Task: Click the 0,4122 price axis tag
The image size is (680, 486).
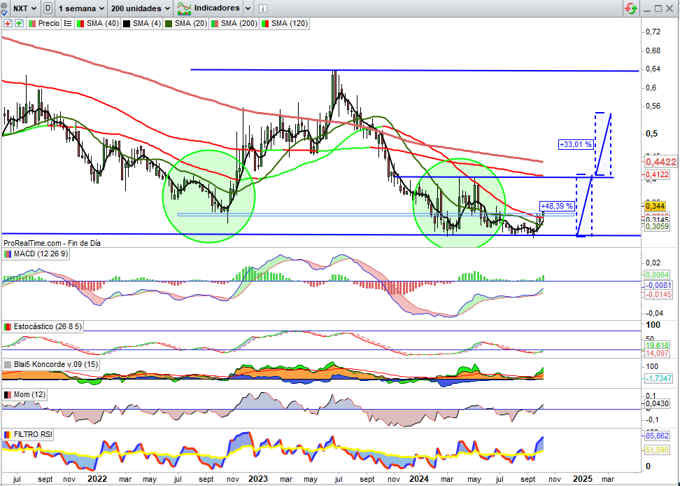Action: (x=657, y=175)
